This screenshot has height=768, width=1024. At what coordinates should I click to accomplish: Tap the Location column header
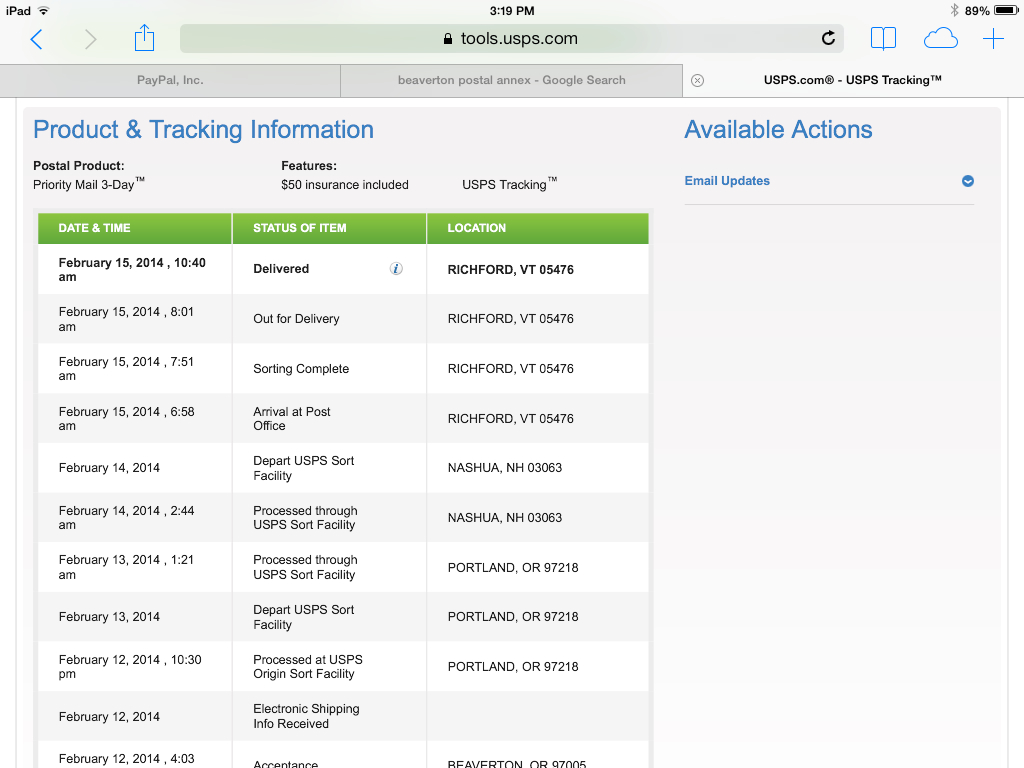pos(477,228)
